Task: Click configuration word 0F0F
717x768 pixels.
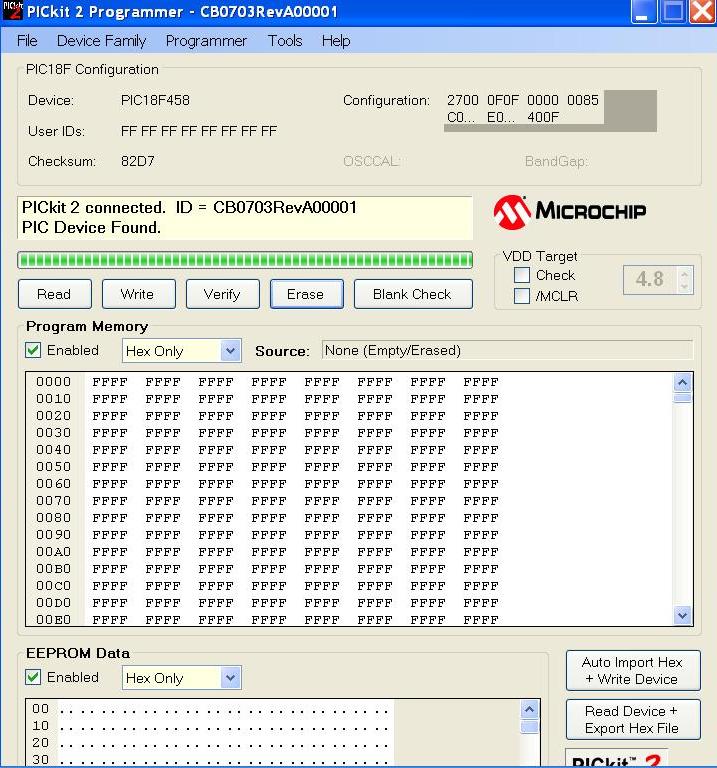Action: pyautogui.click(x=502, y=100)
